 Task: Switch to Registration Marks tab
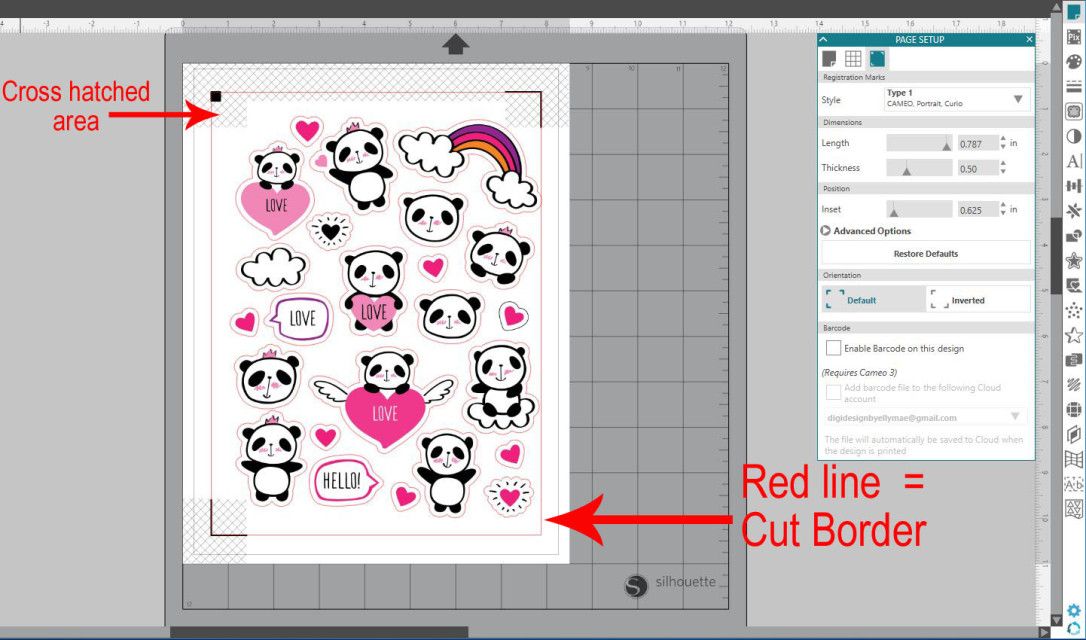coord(878,58)
